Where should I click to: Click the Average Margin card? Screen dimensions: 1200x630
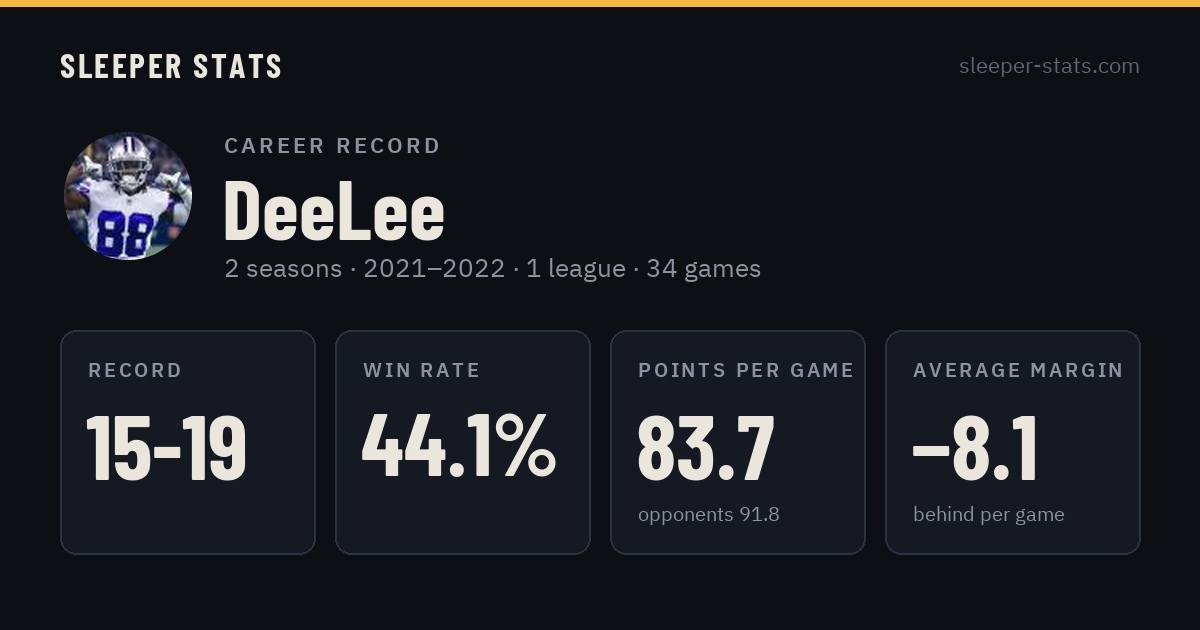(x=1013, y=442)
